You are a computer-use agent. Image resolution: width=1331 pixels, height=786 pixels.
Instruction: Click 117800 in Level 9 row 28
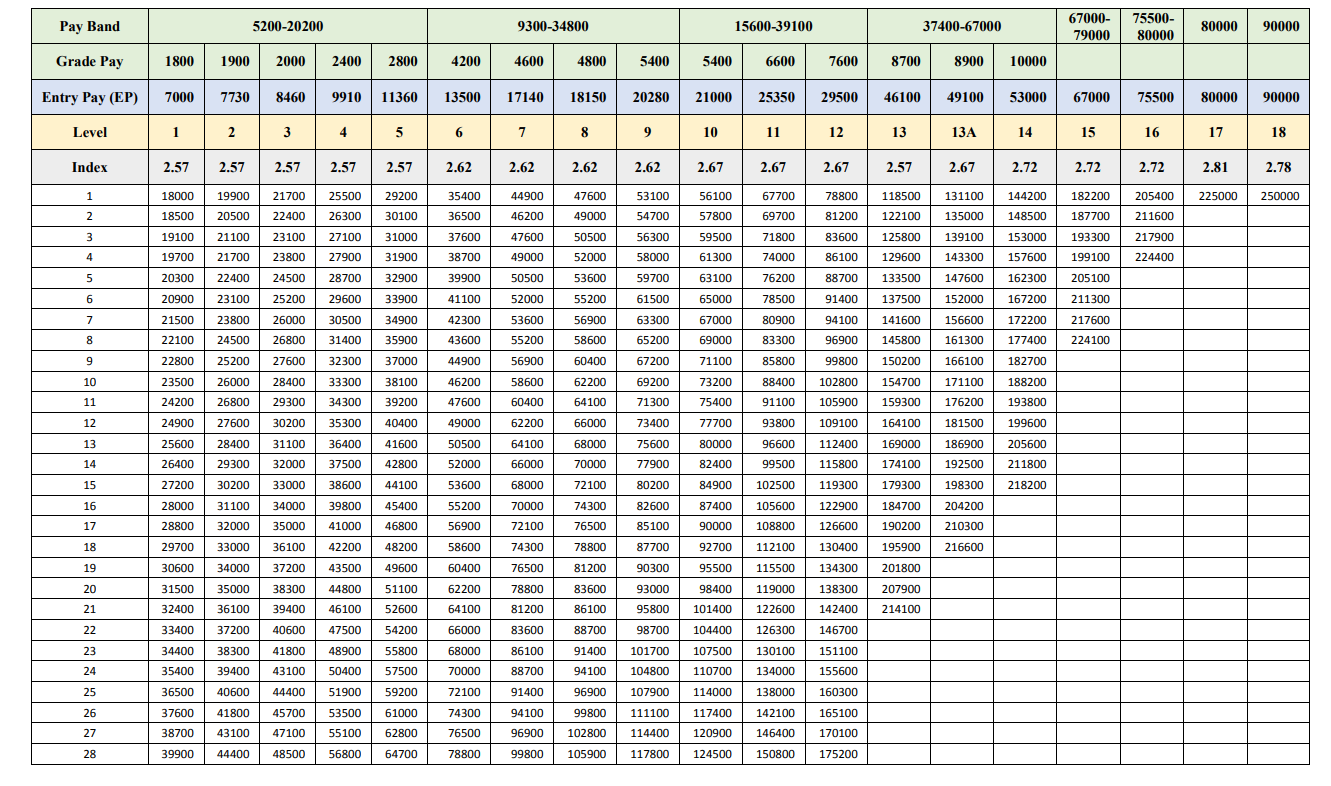(650, 754)
